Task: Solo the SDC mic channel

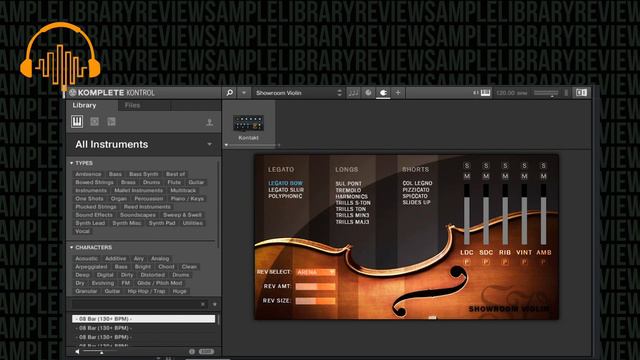Action: point(486,166)
